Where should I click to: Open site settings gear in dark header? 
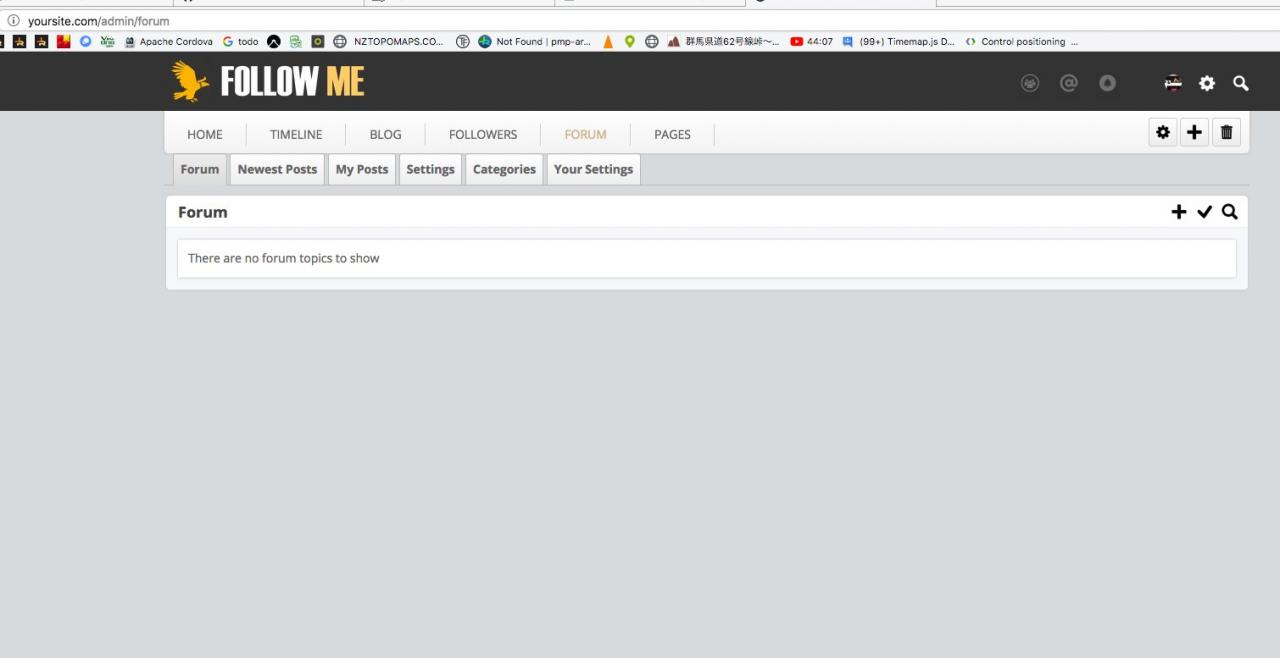(x=1207, y=83)
